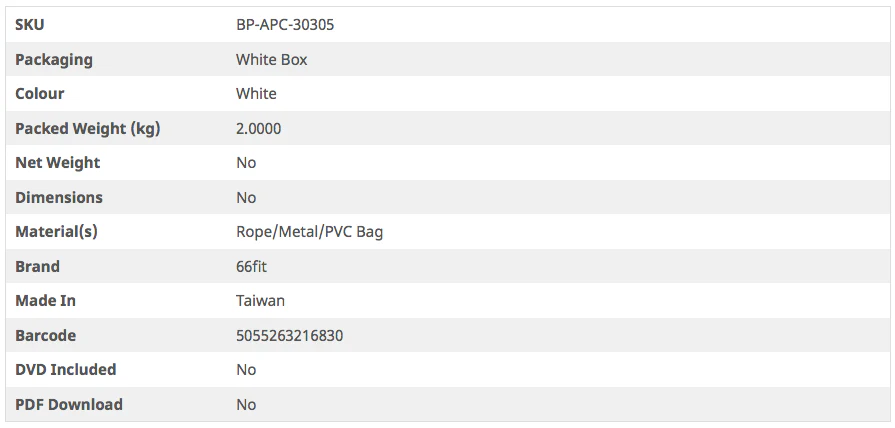Viewport: 895px width, 428px height.
Task: Select the White Box packaging value
Action: (x=271, y=60)
